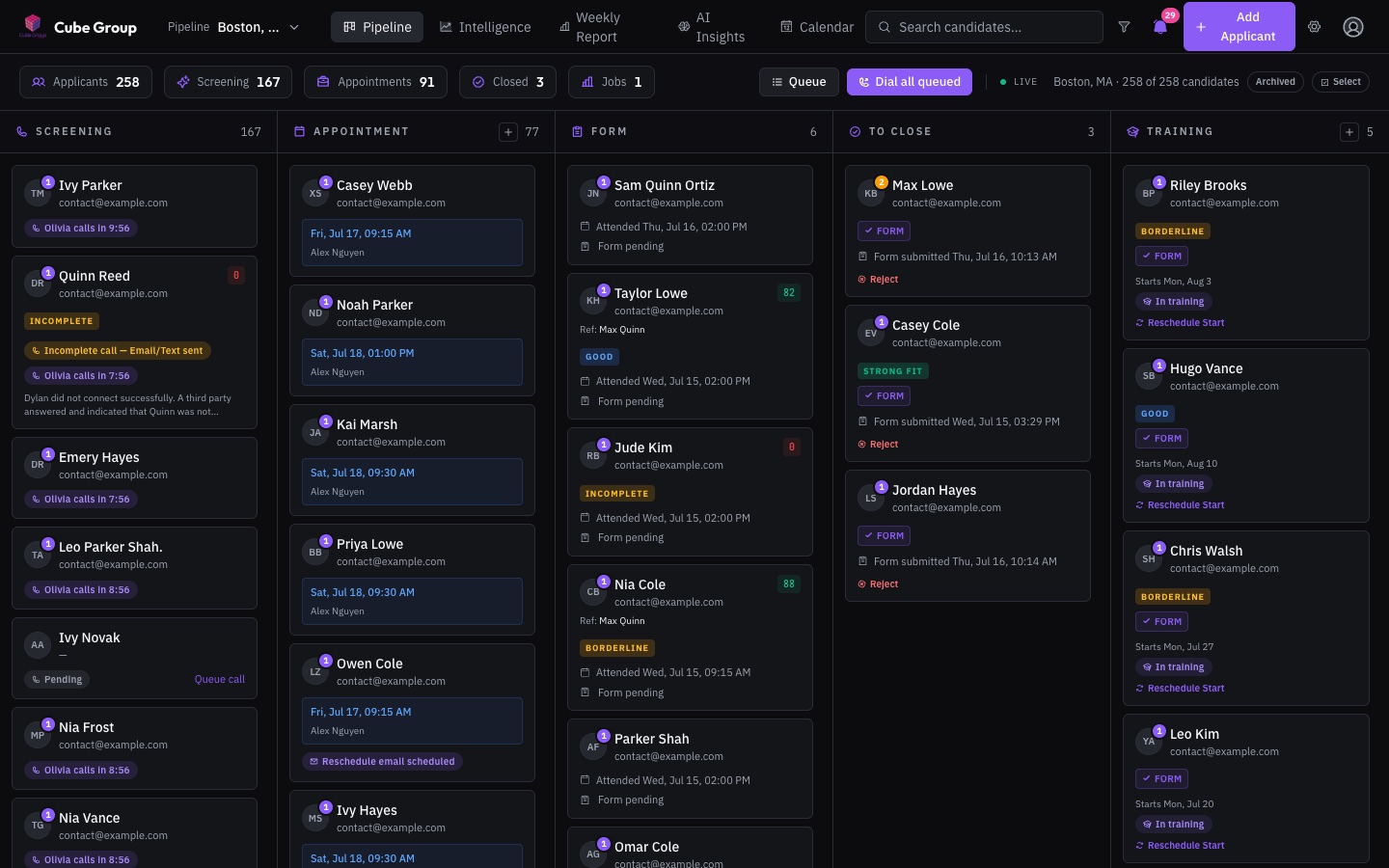Toggle the Archived filter
The height and width of the screenshot is (868, 1389).
[x=1275, y=82]
